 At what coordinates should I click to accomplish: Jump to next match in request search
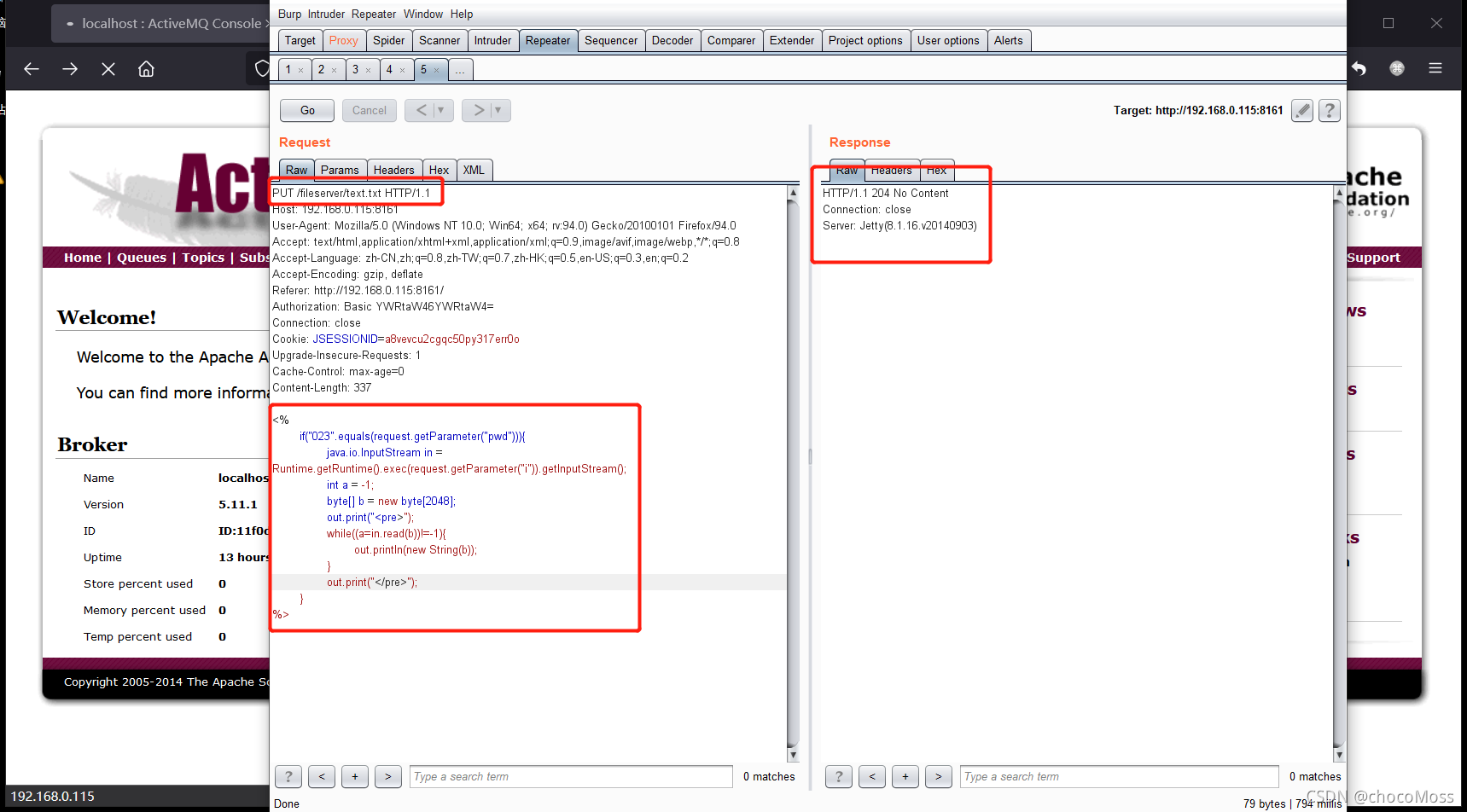388,776
